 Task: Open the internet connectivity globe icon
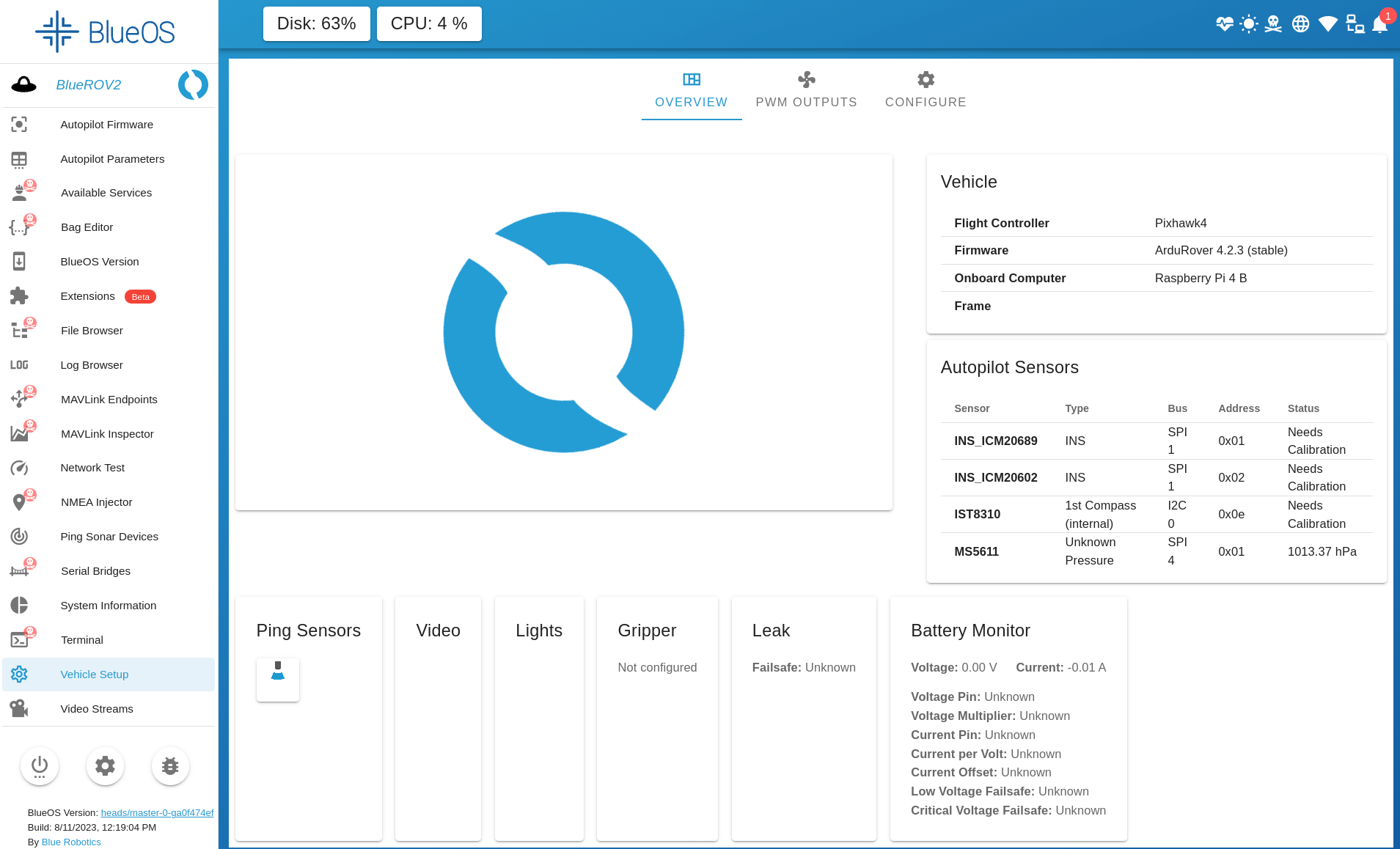pyautogui.click(x=1300, y=23)
